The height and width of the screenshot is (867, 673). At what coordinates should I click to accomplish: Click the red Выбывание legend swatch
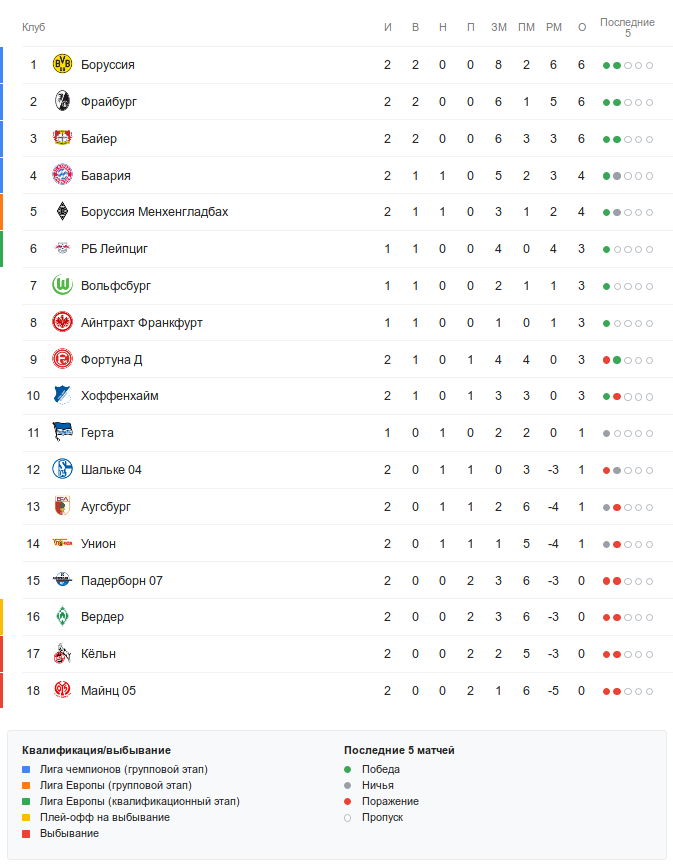[x=27, y=834]
